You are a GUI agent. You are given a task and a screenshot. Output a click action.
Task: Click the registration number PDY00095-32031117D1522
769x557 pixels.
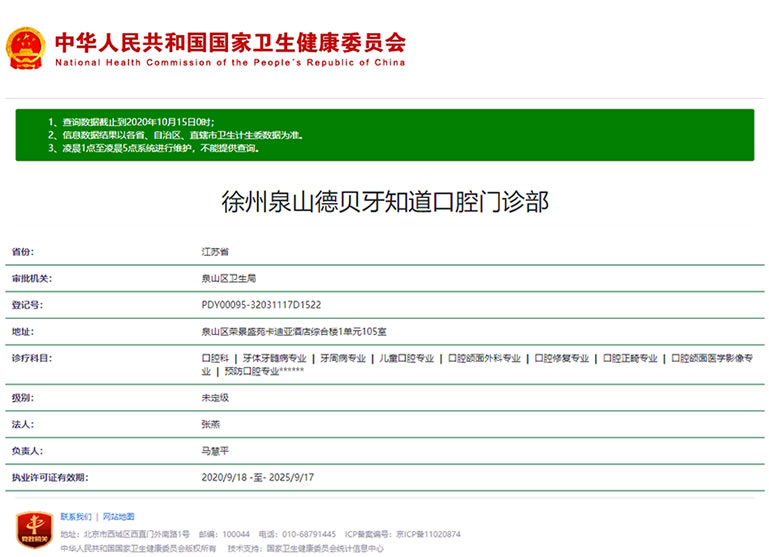click(x=261, y=305)
